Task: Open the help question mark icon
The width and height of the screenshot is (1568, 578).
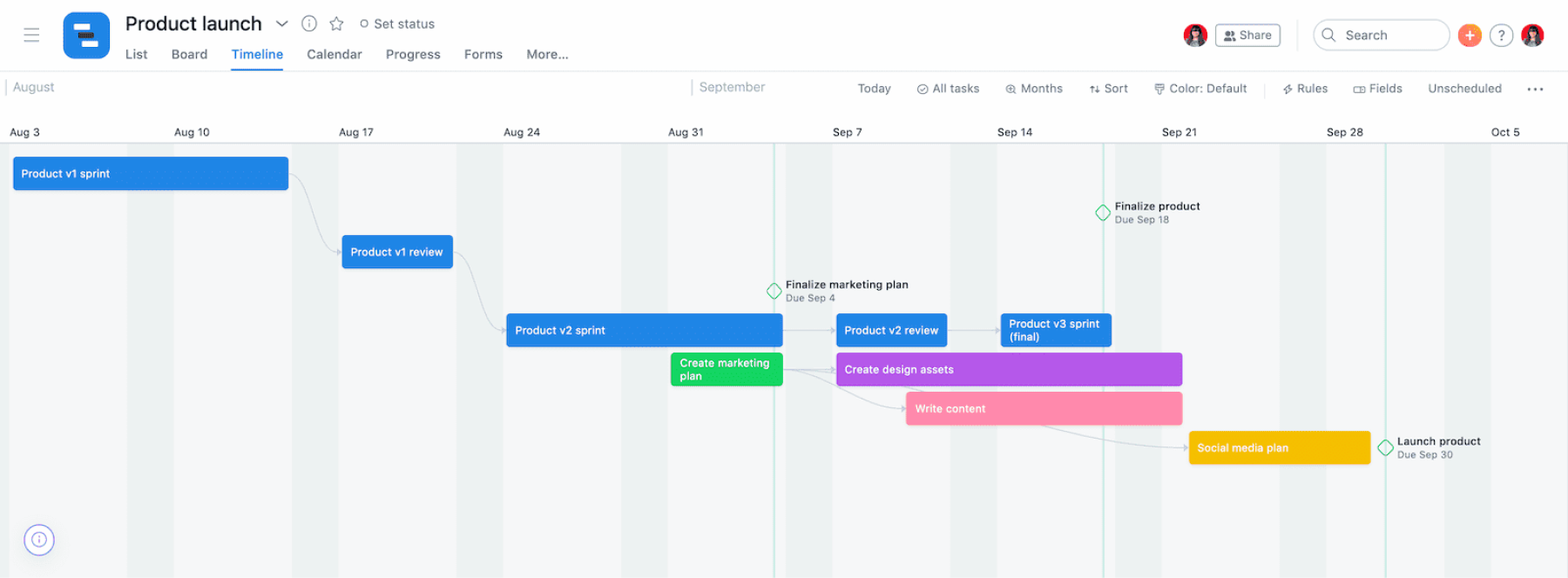Action: coord(1501,35)
